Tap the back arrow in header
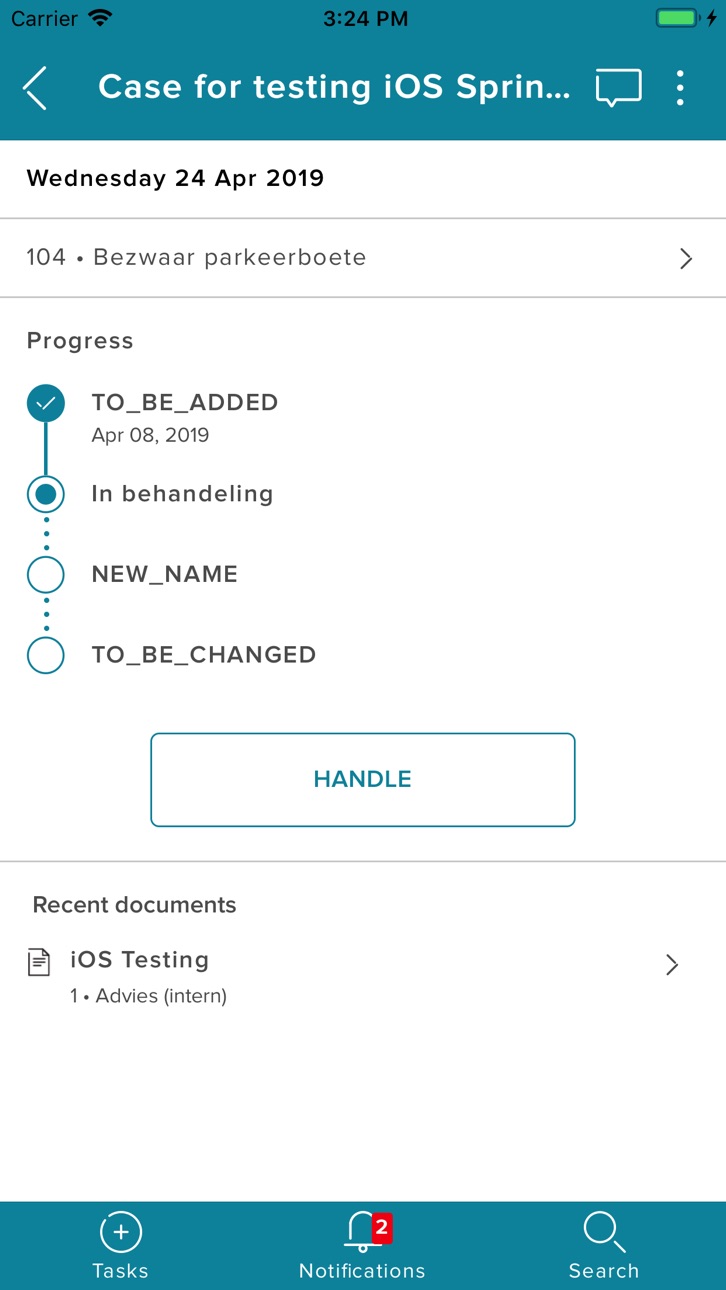The image size is (726, 1290). click(35, 88)
